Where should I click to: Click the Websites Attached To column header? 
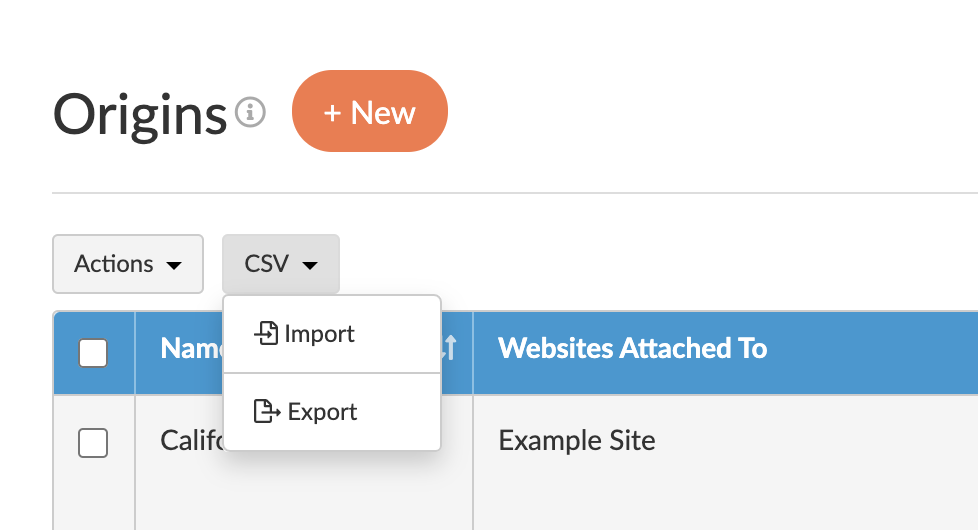[632, 348]
